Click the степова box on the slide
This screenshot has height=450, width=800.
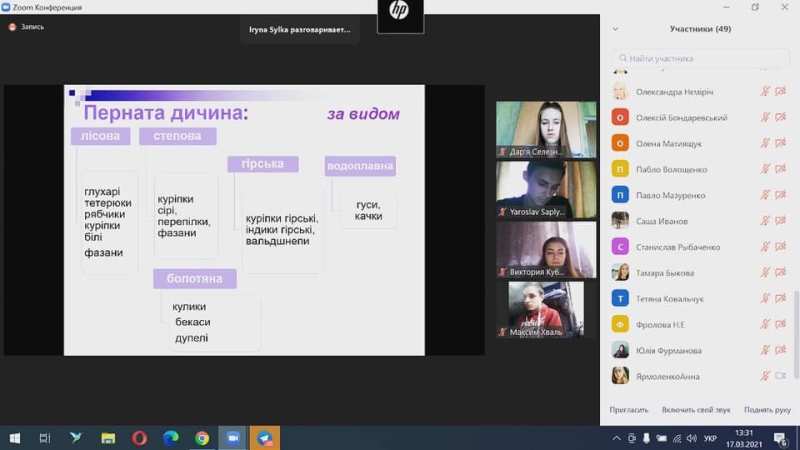coord(178,136)
